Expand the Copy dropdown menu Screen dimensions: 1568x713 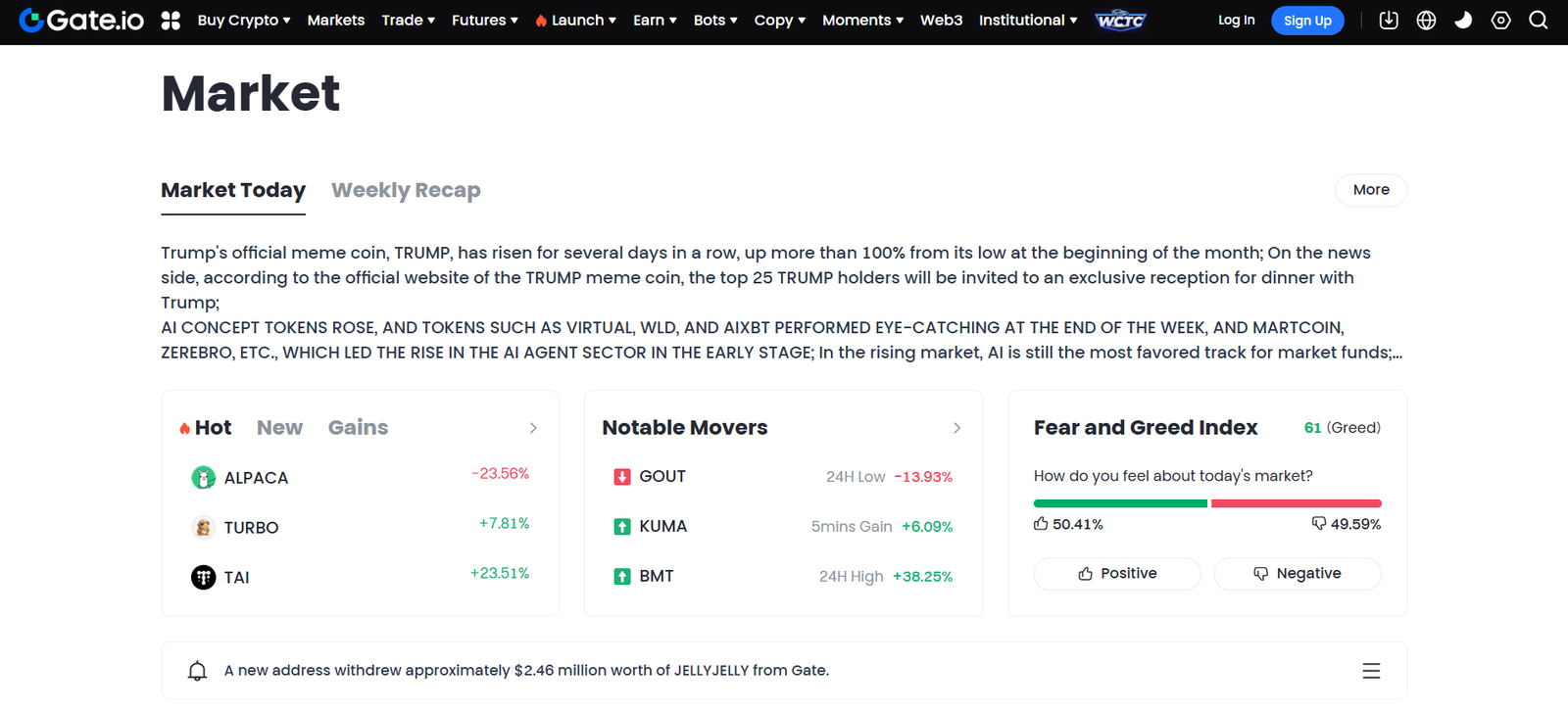coord(780,20)
